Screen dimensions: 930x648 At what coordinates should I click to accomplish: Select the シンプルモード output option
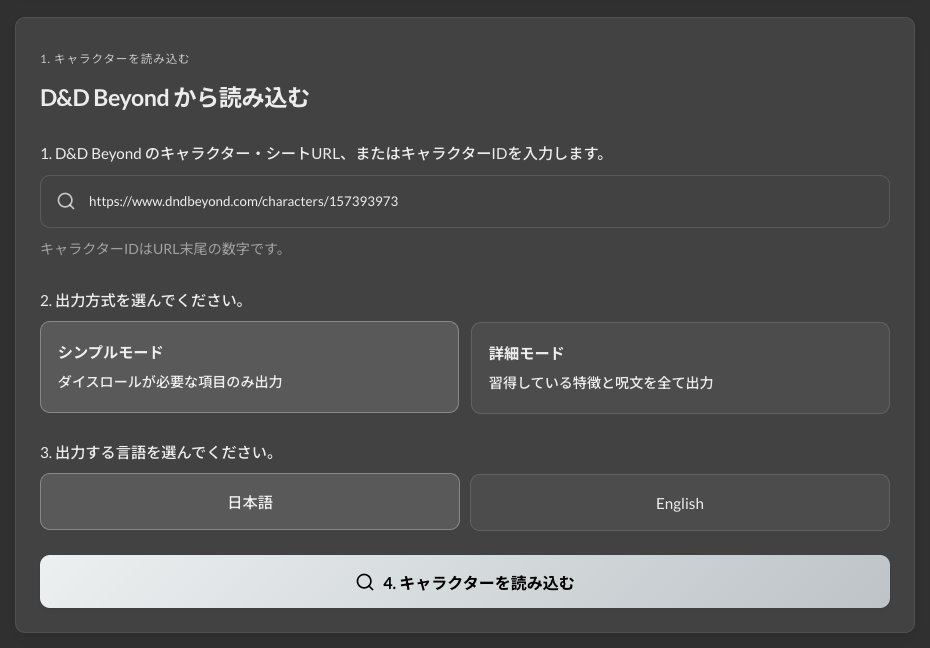(x=249, y=367)
